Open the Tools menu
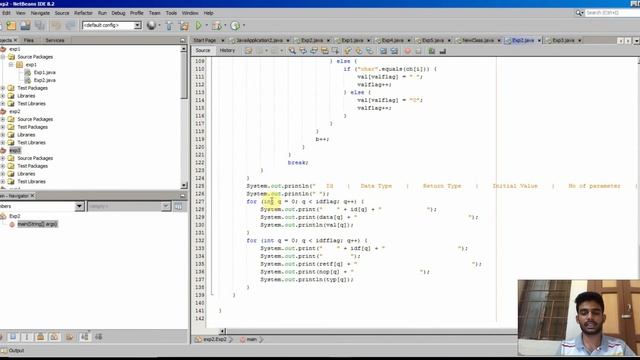640x360 pixels. pyautogui.click(x=171, y=13)
